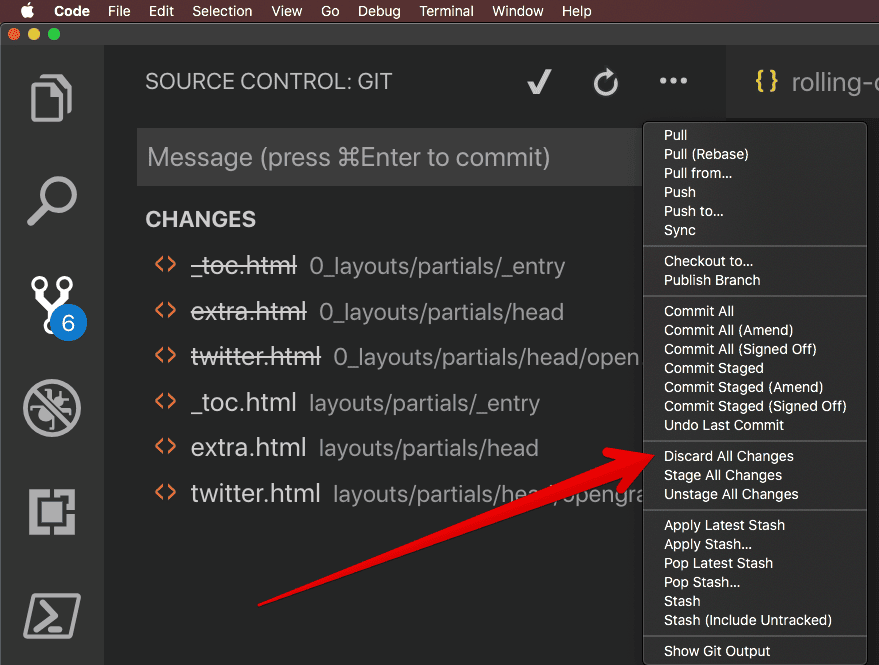Open the Explorer files icon in activity bar
879x665 pixels.
pyautogui.click(x=52, y=98)
